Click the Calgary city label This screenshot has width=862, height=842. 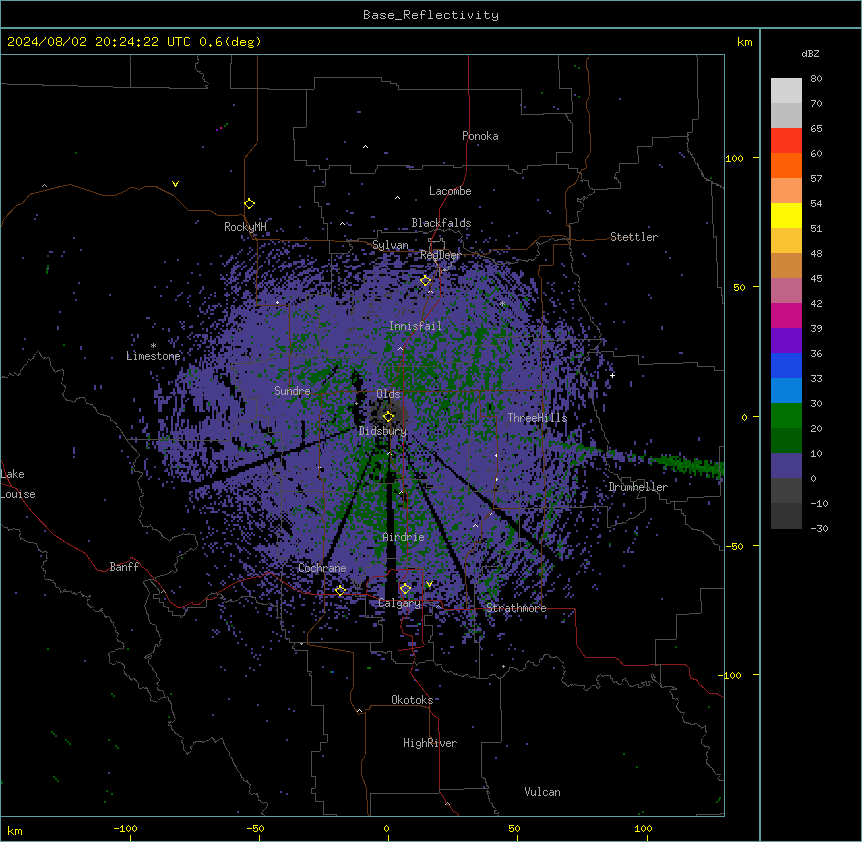click(x=399, y=603)
